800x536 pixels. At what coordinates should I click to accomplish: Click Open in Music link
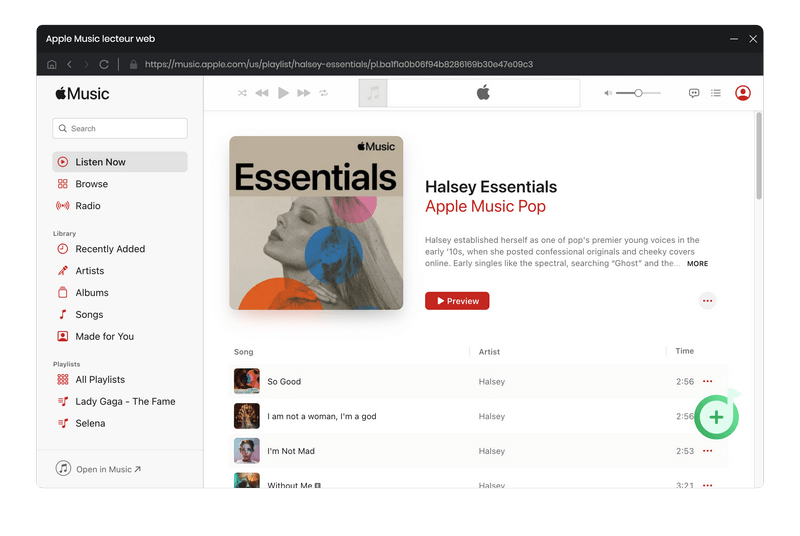pyautogui.click(x=98, y=469)
